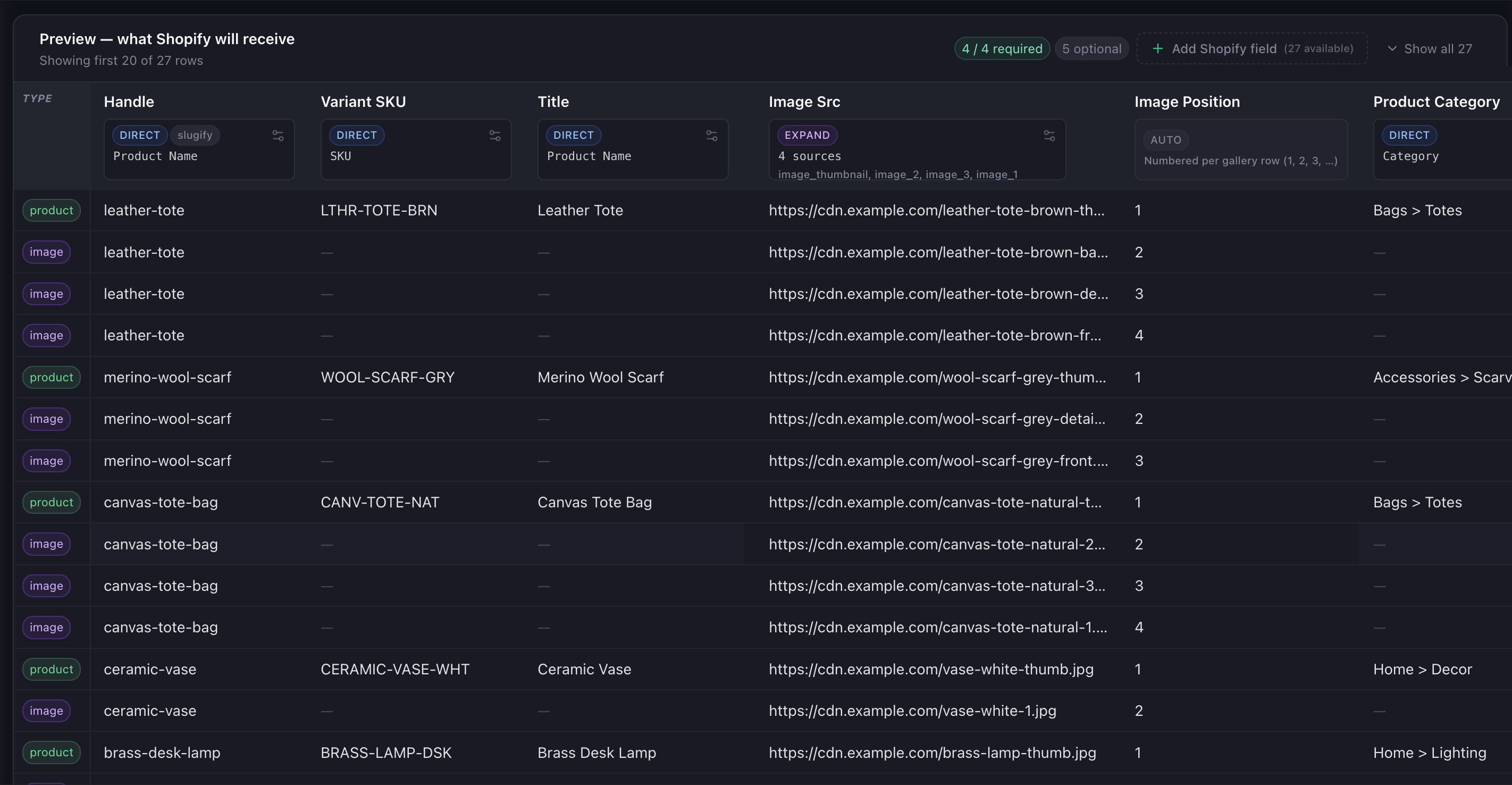The height and width of the screenshot is (785, 1512).
Task: Click the vase-white-thumb.jpg image URL
Action: point(931,669)
